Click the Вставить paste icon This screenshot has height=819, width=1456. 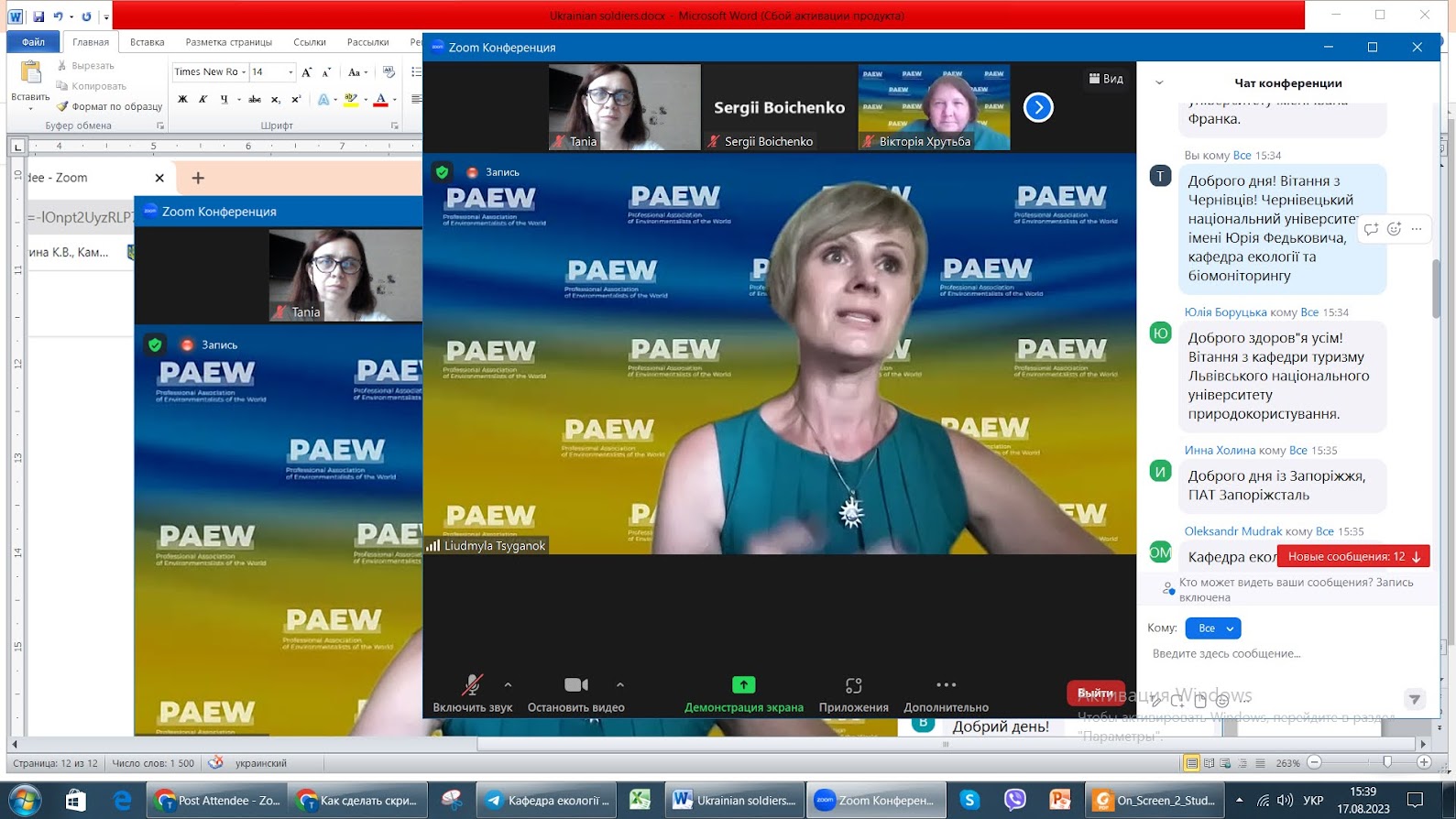coord(30,72)
